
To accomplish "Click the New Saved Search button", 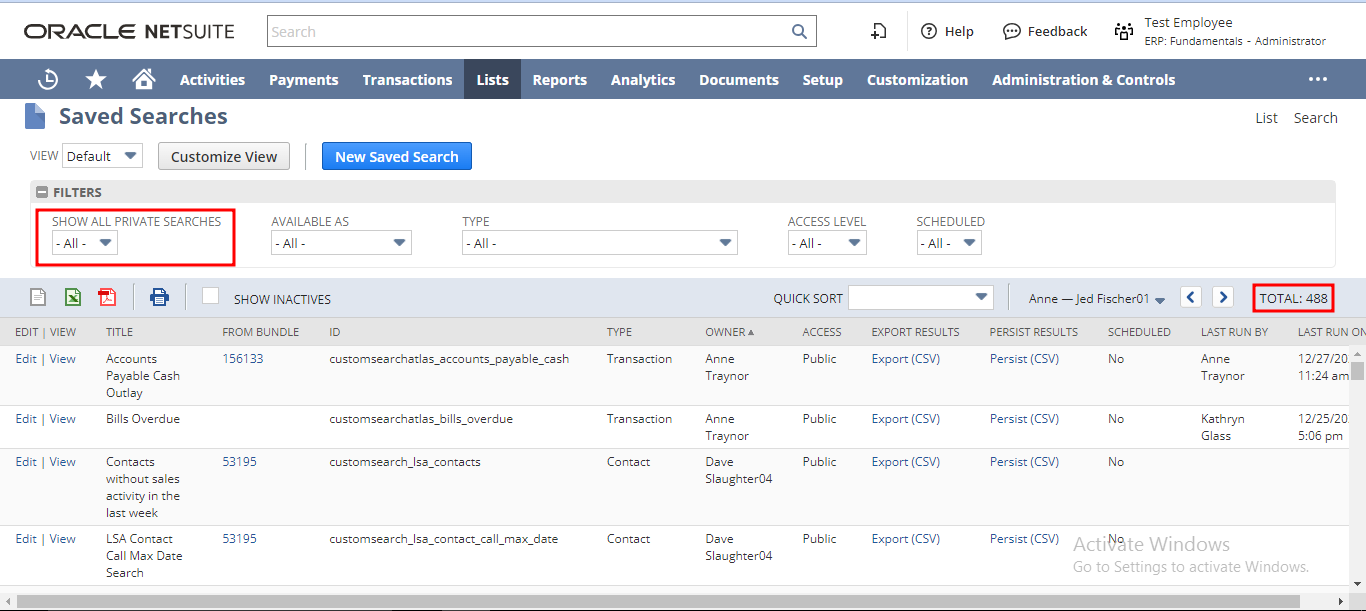I will click(x=396, y=157).
